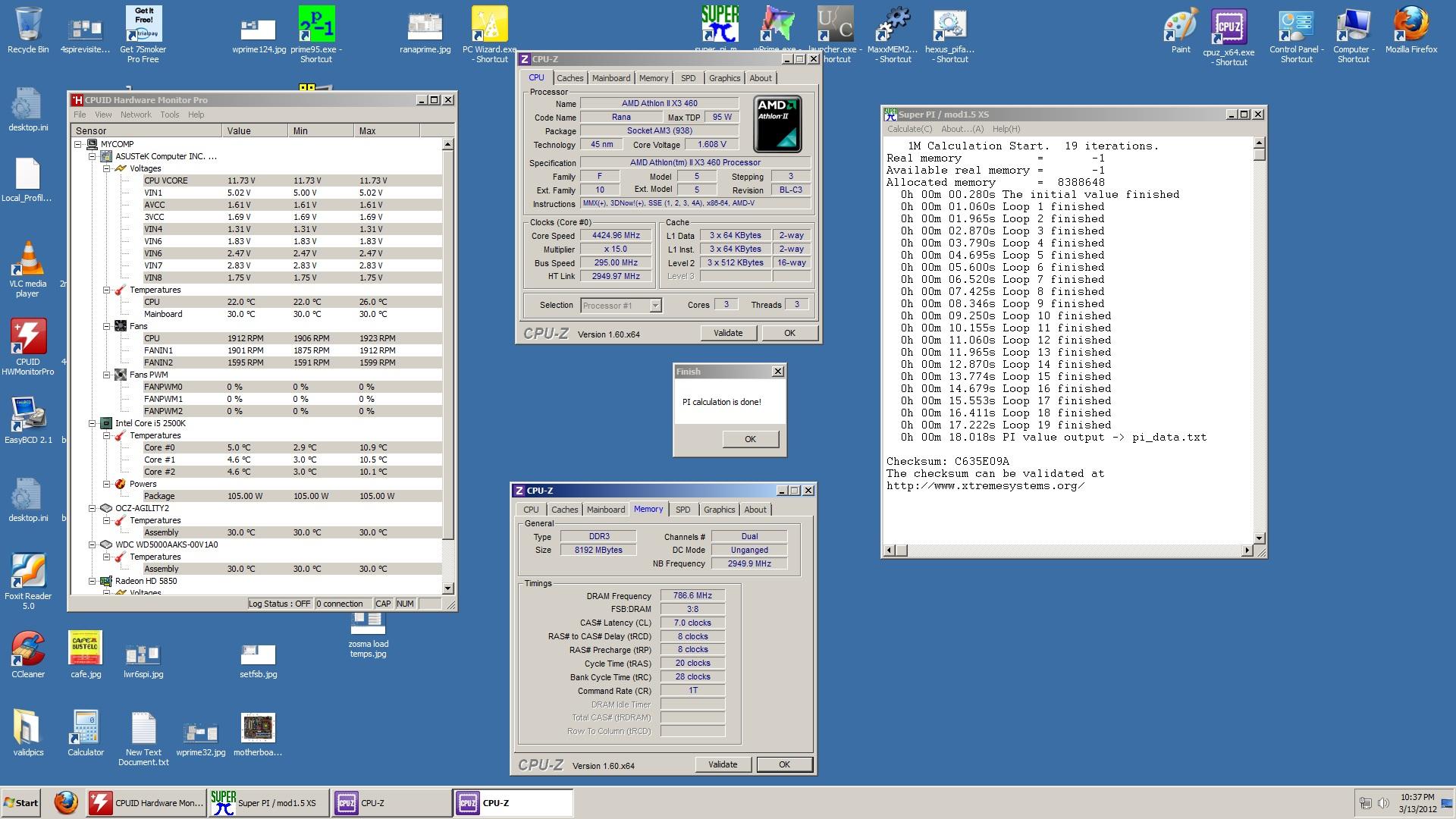1456x819 pixels.
Task: Select the Graphics tab in lower CPU-Z
Action: coord(720,510)
